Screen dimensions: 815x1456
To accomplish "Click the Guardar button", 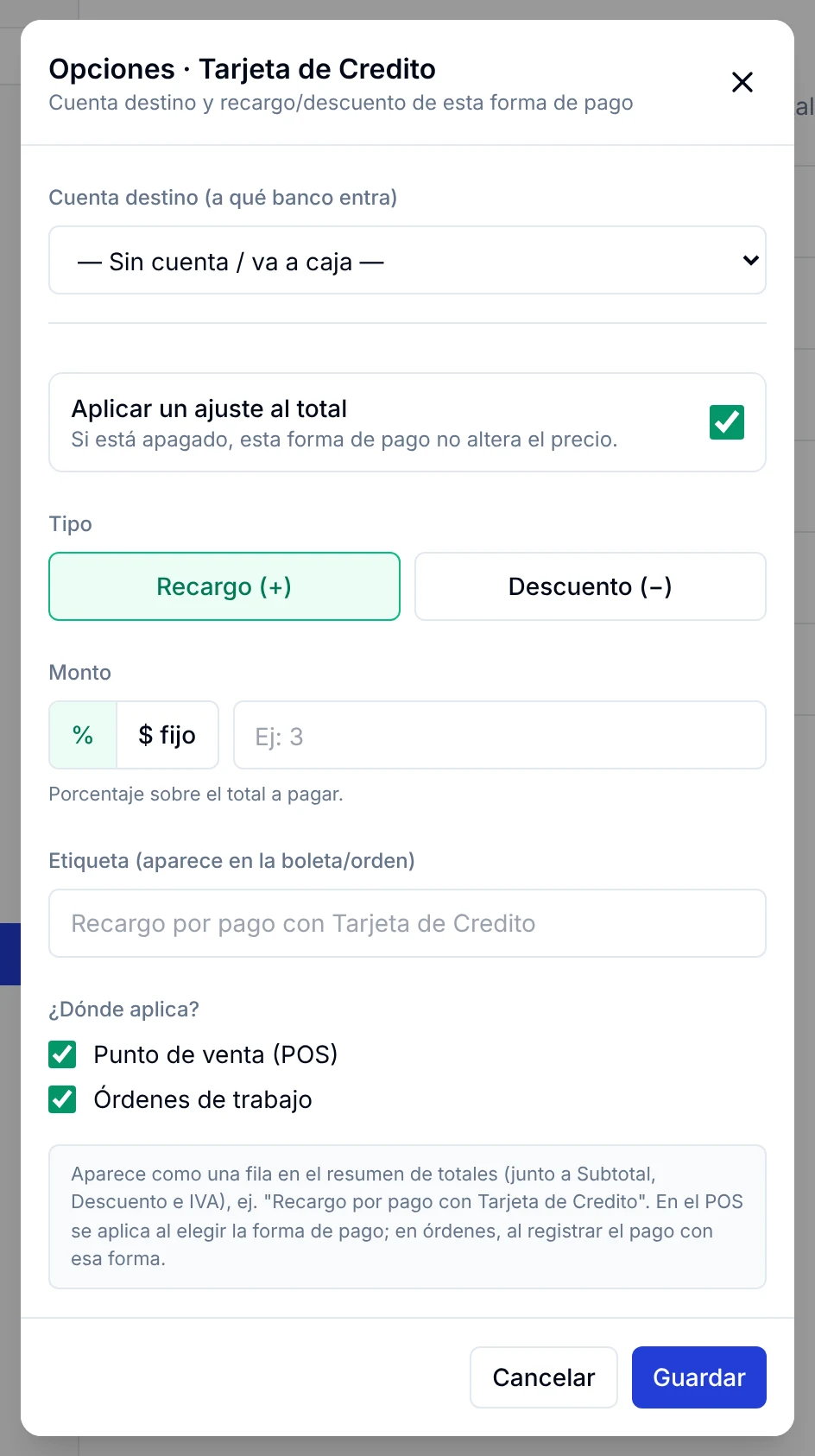I will click(699, 1377).
